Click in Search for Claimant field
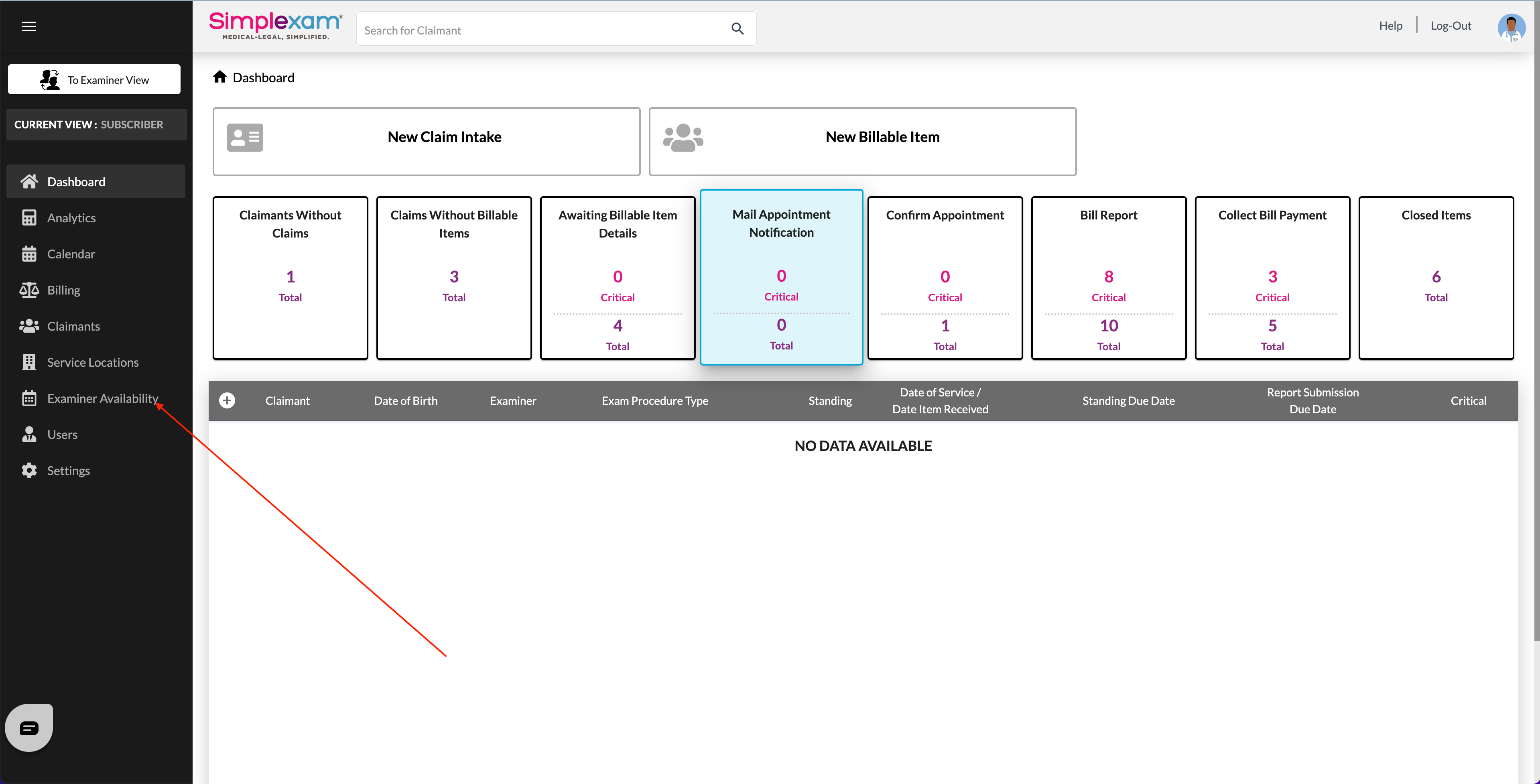 pyautogui.click(x=538, y=30)
